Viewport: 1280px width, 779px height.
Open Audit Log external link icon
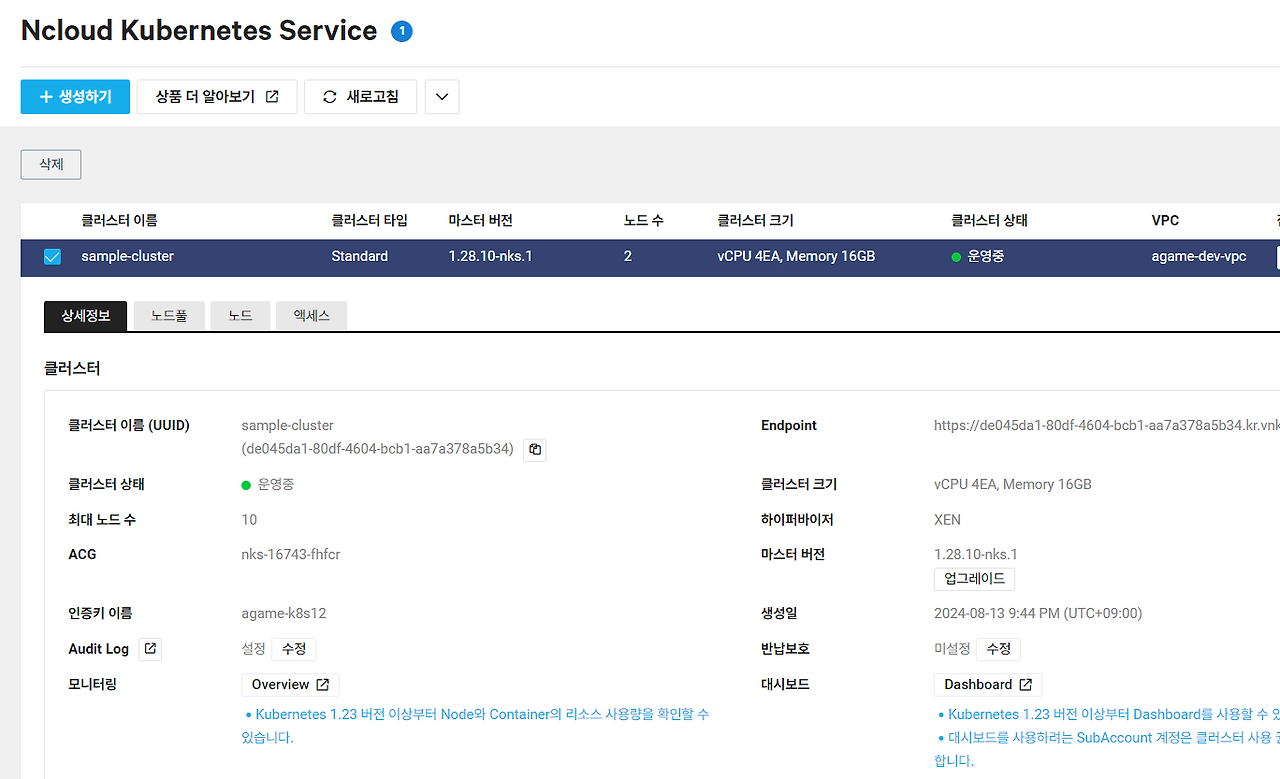coord(150,649)
